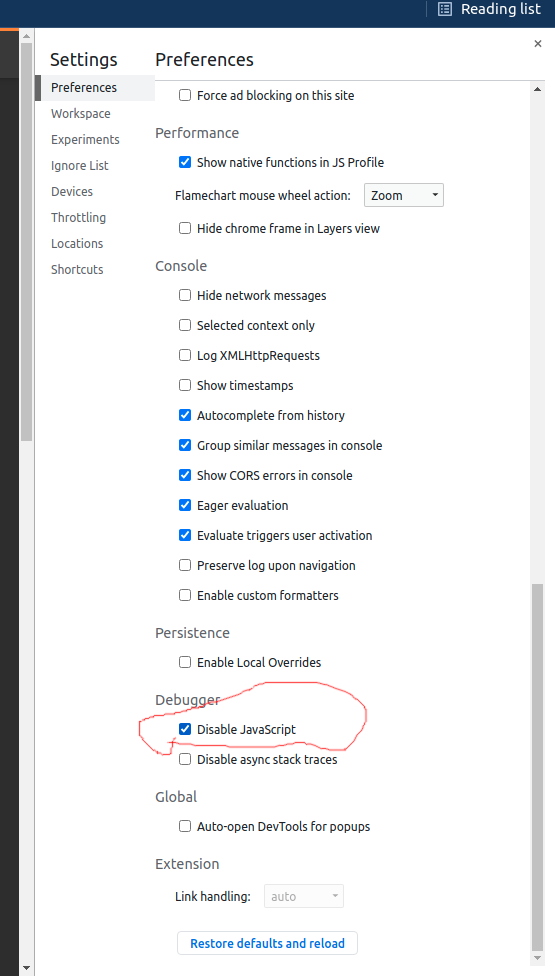Disable Group similar messages in console
Screen dimensions: 555x976
[x=185, y=446]
